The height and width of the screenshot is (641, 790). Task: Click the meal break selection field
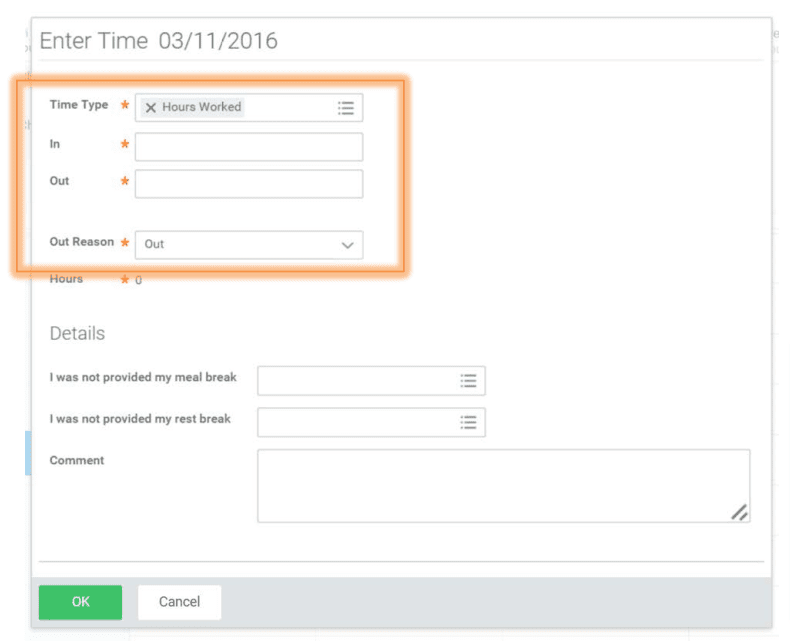point(355,380)
